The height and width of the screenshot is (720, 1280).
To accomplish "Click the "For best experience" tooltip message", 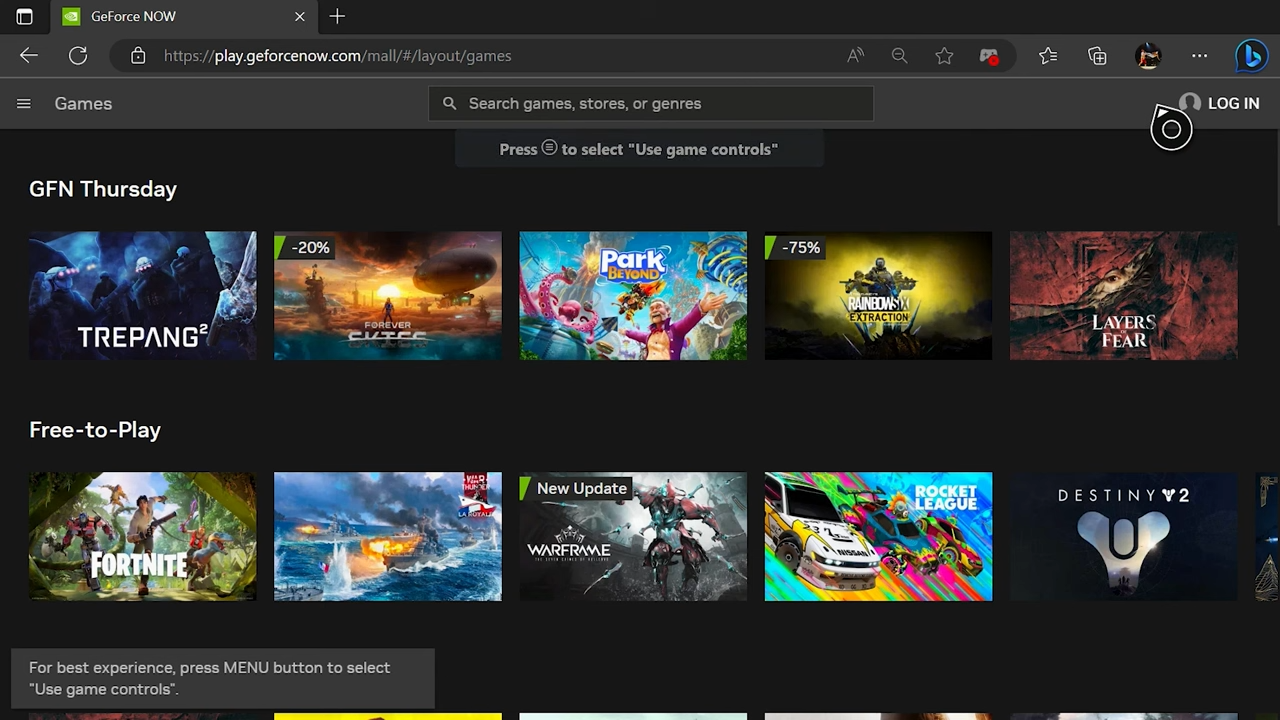I will [223, 678].
